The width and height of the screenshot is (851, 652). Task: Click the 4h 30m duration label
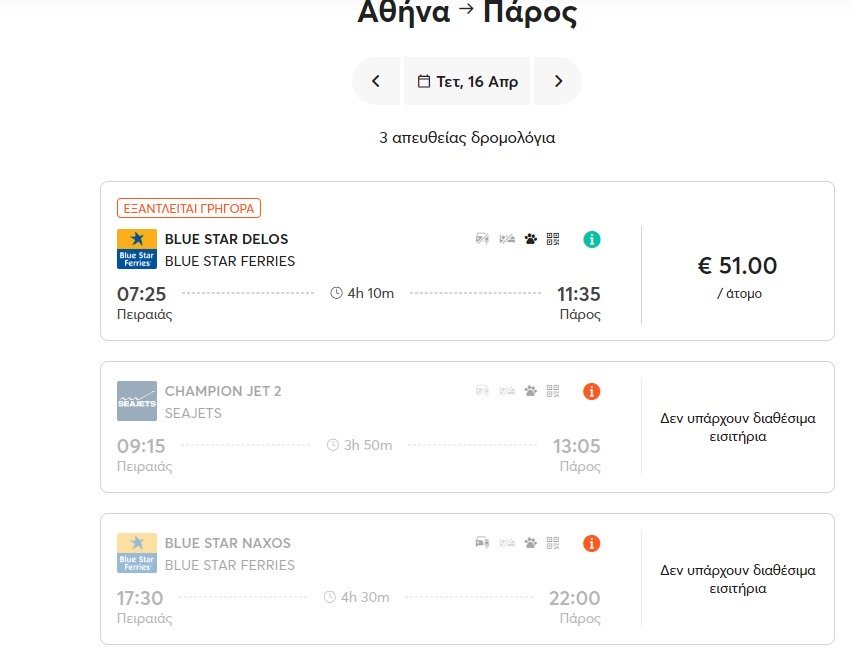(365, 597)
